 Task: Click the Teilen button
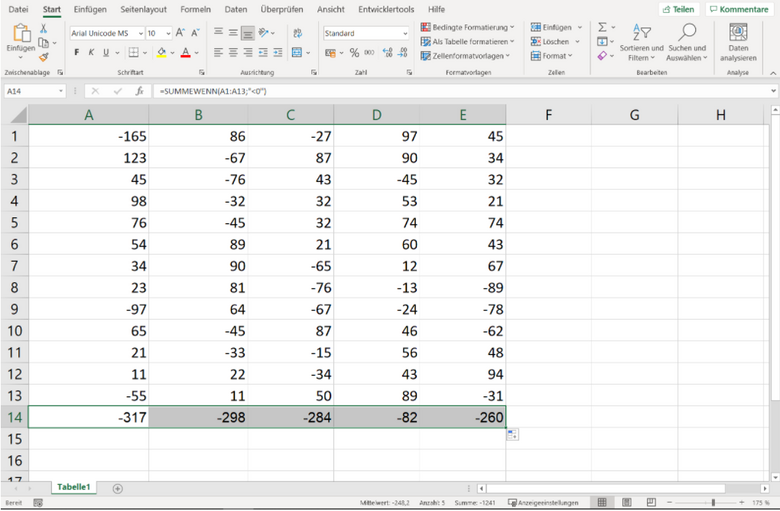click(x=679, y=9)
